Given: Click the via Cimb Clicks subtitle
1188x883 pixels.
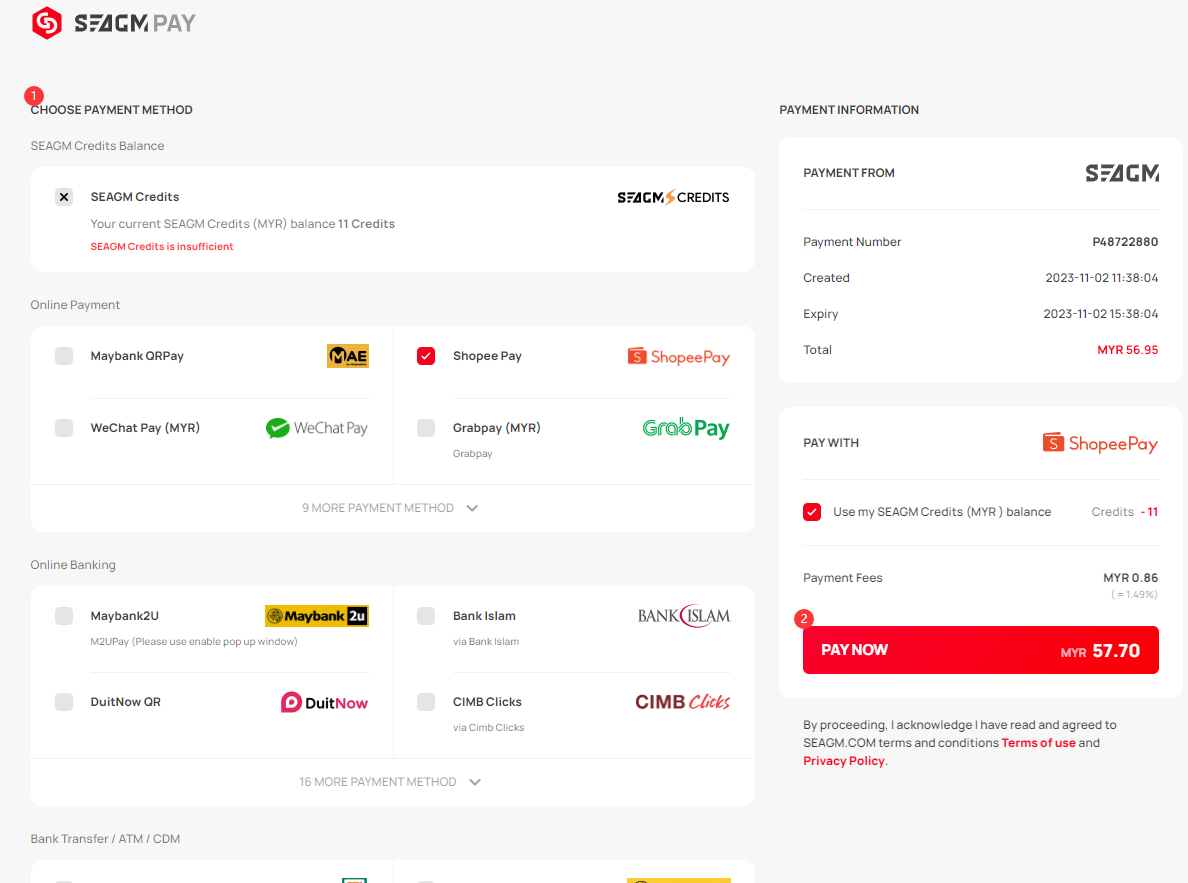Looking at the screenshot, I should pos(489,728).
